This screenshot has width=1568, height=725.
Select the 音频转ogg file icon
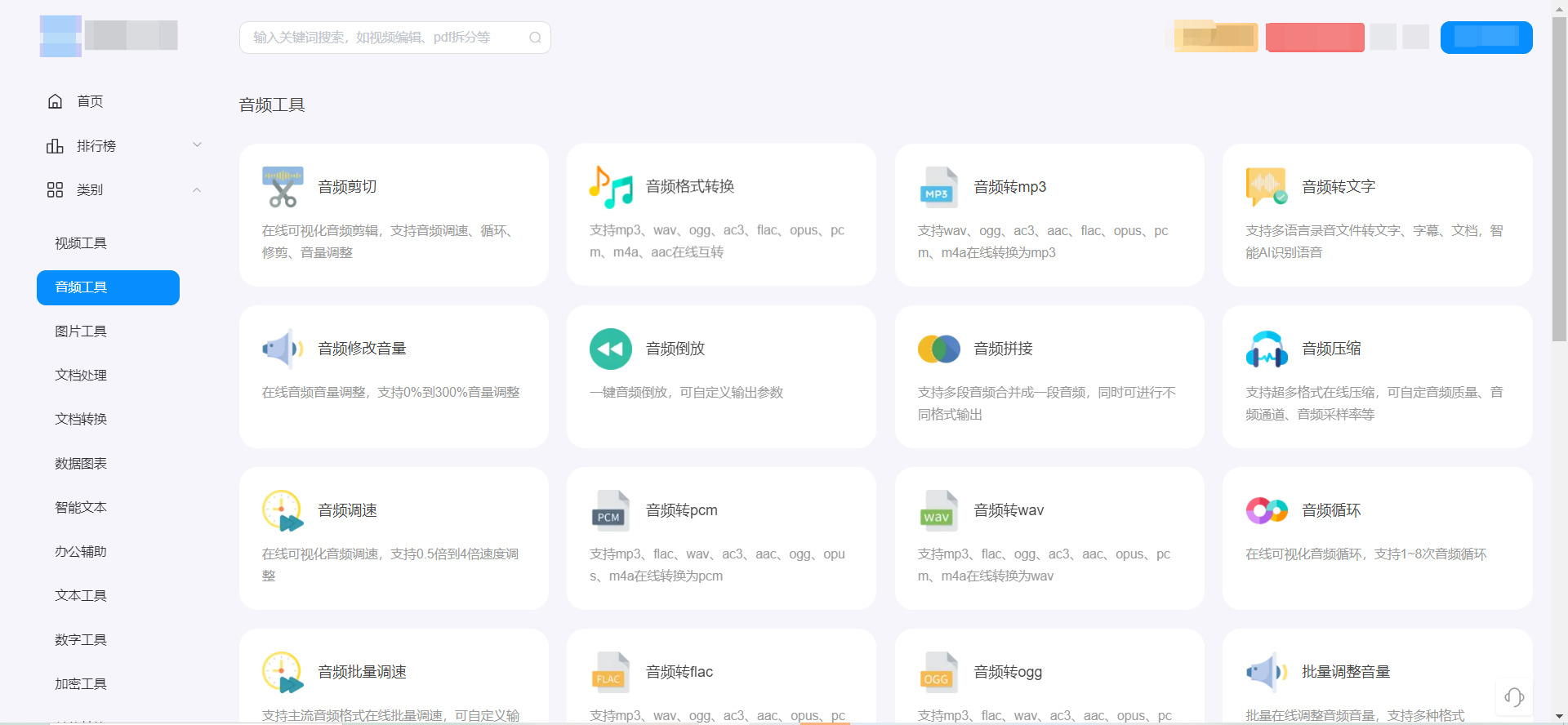(x=939, y=672)
